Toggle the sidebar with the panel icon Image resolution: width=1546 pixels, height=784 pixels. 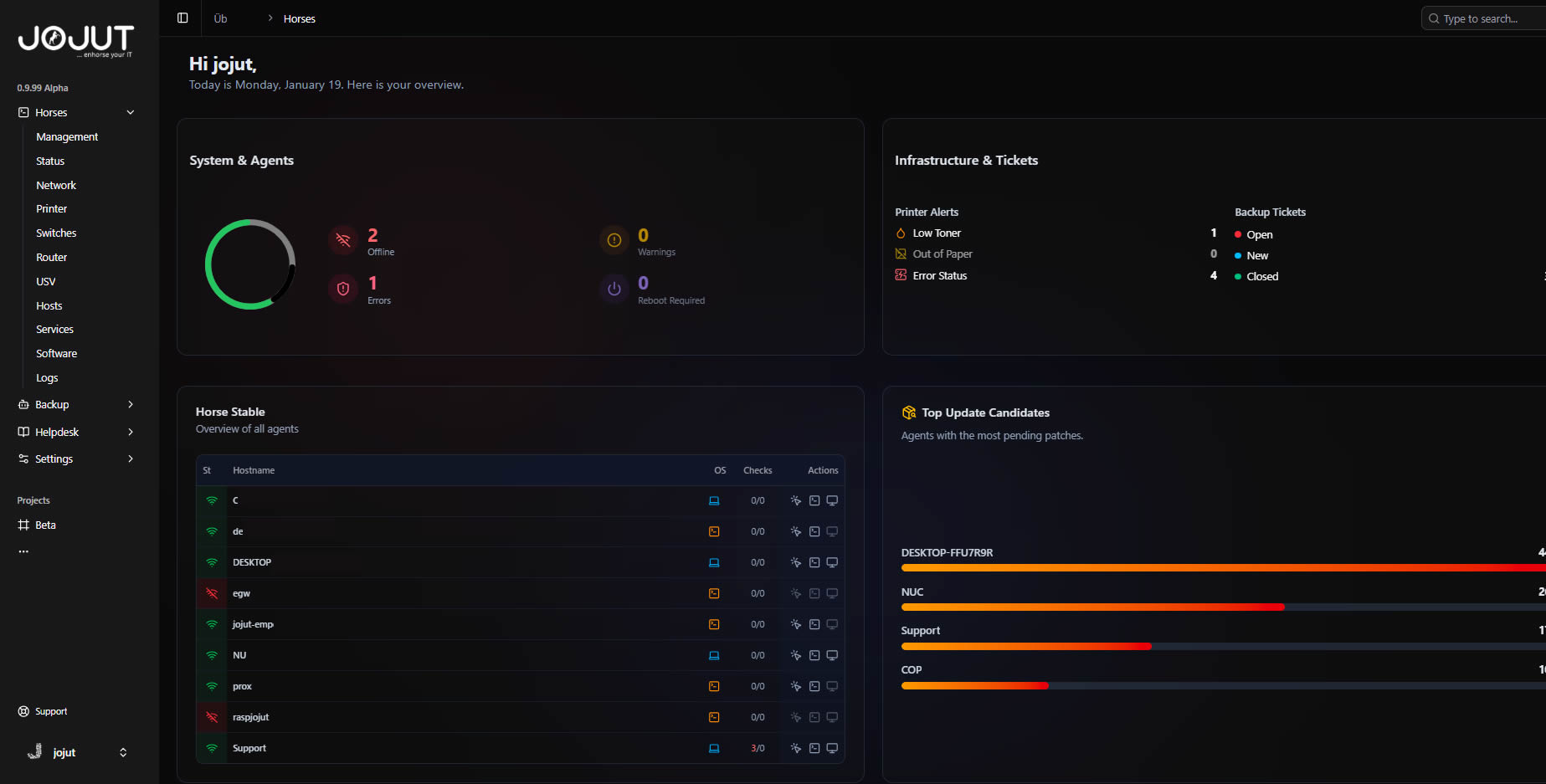(x=181, y=18)
